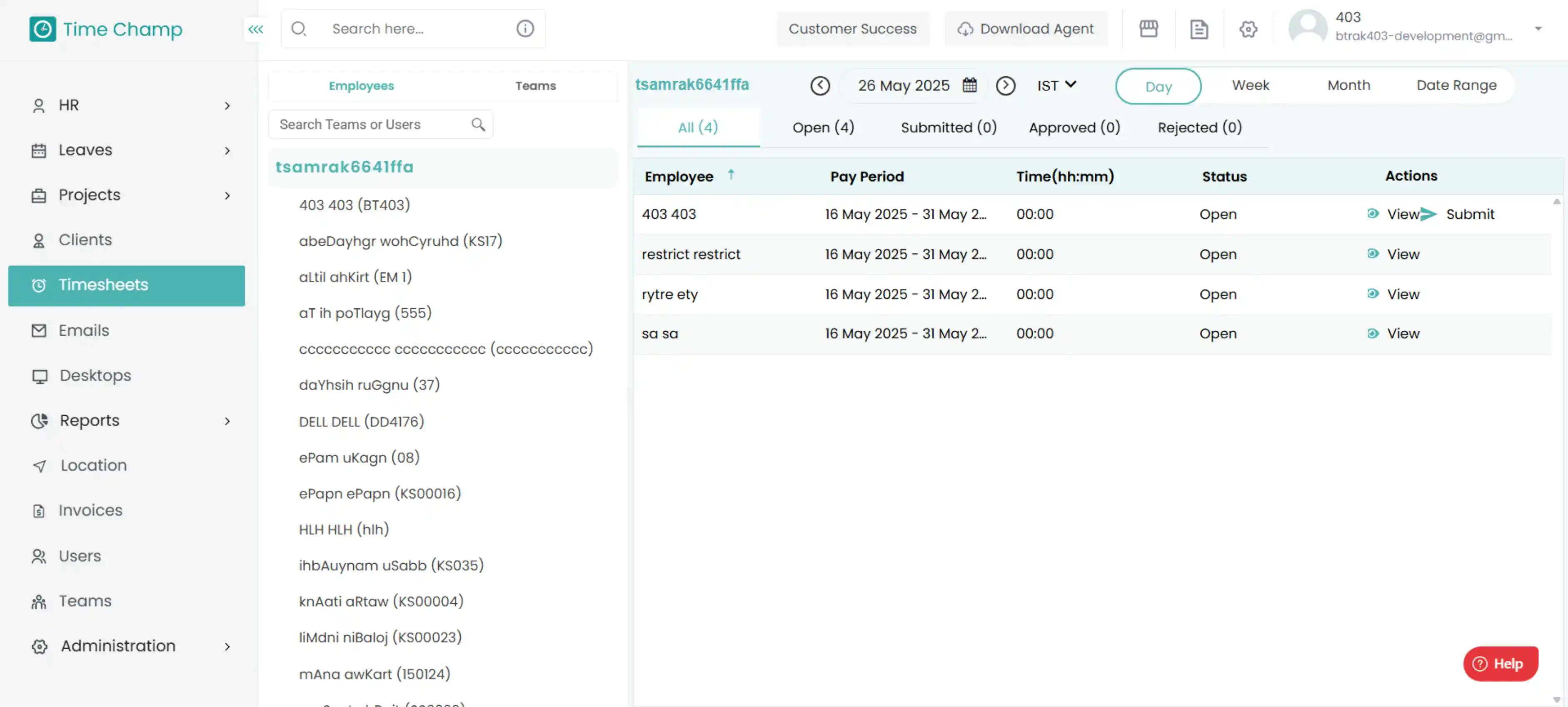Image resolution: width=1568 pixels, height=707 pixels.
Task: Click the Download Agent button
Action: [x=1026, y=29]
